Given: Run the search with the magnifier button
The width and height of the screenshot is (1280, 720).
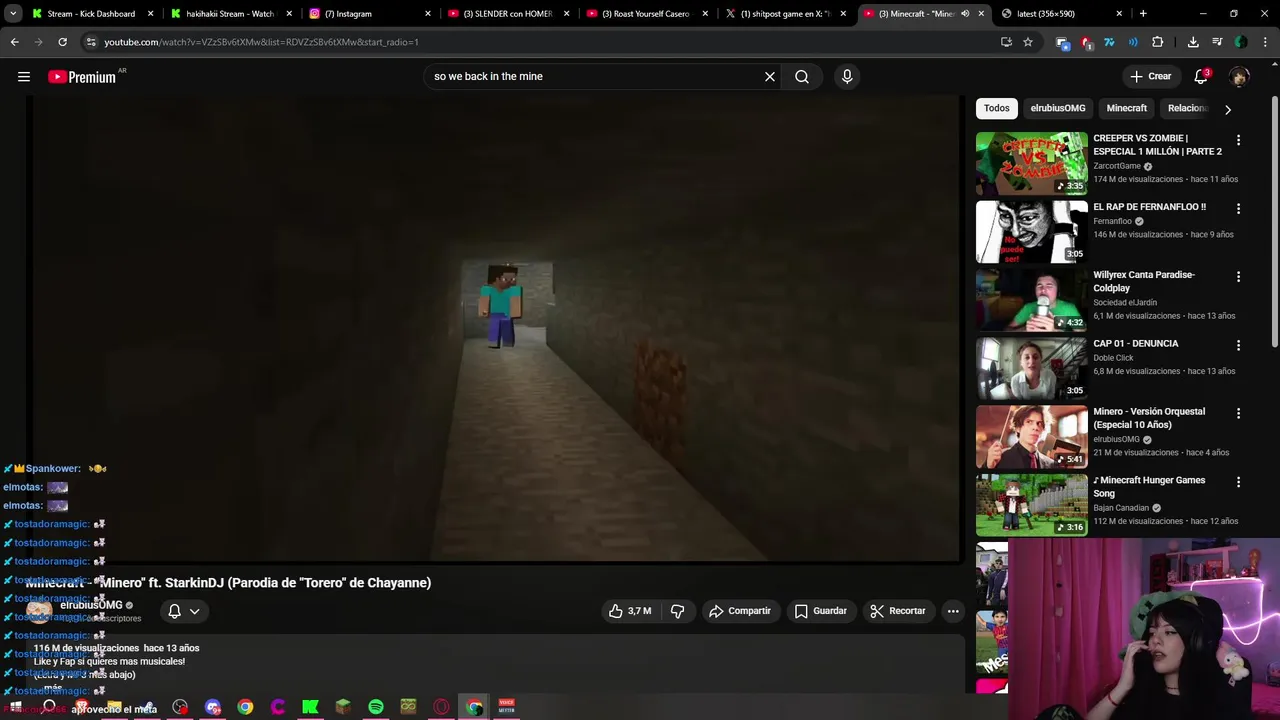Looking at the screenshot, I should pyautogui.click(x=802, y=77).
